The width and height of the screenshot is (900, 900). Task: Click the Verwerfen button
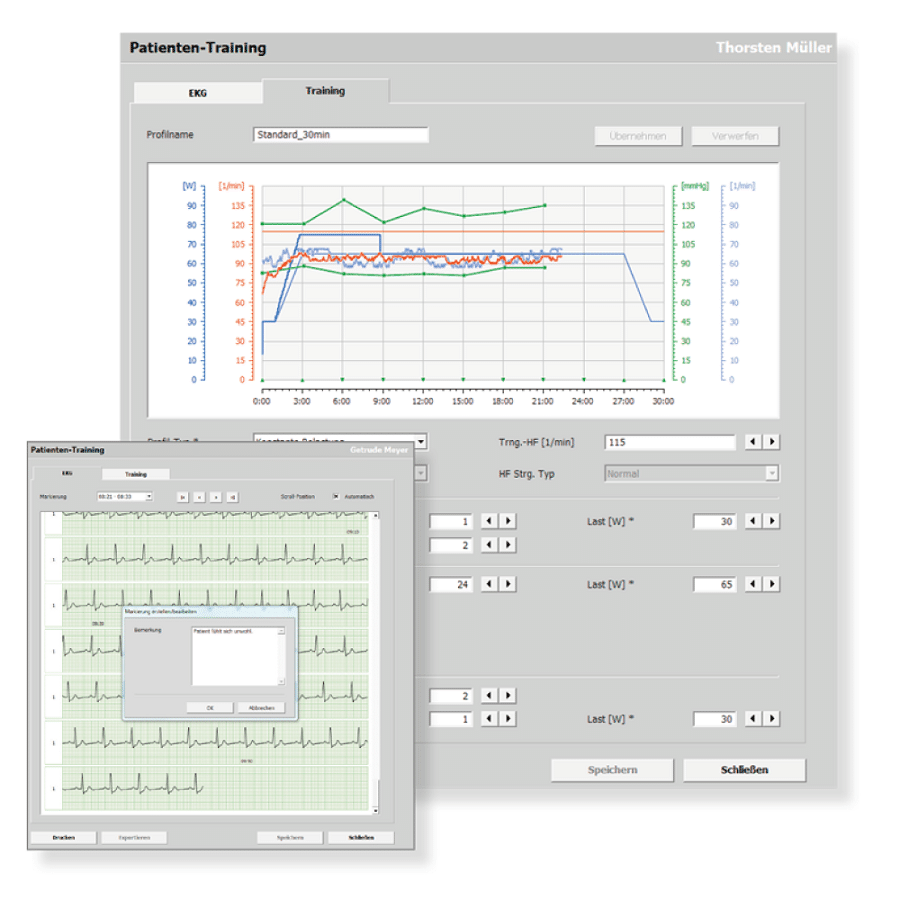point(735,136)
